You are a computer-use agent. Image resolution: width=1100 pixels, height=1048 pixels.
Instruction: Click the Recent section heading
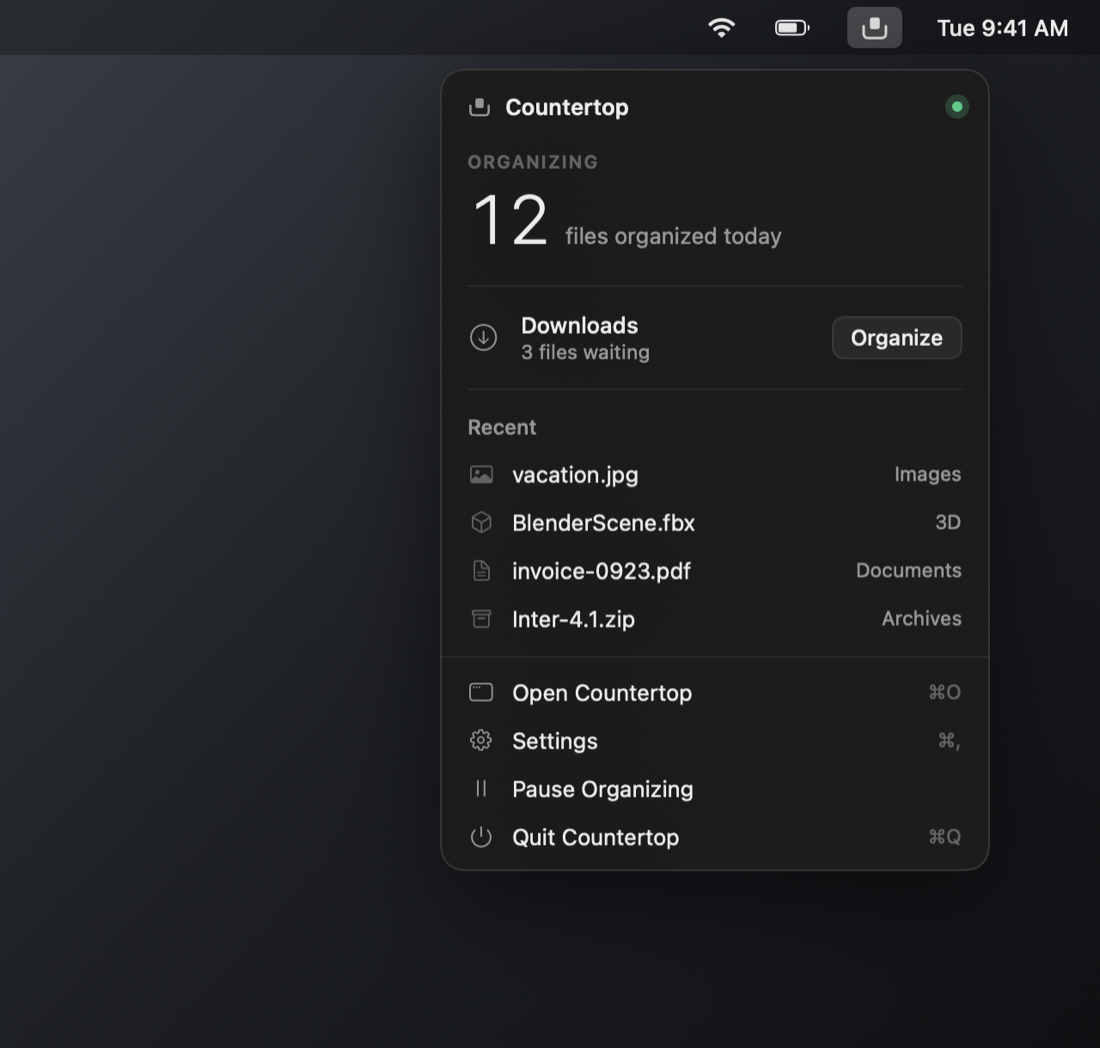(x=502, y=427)
